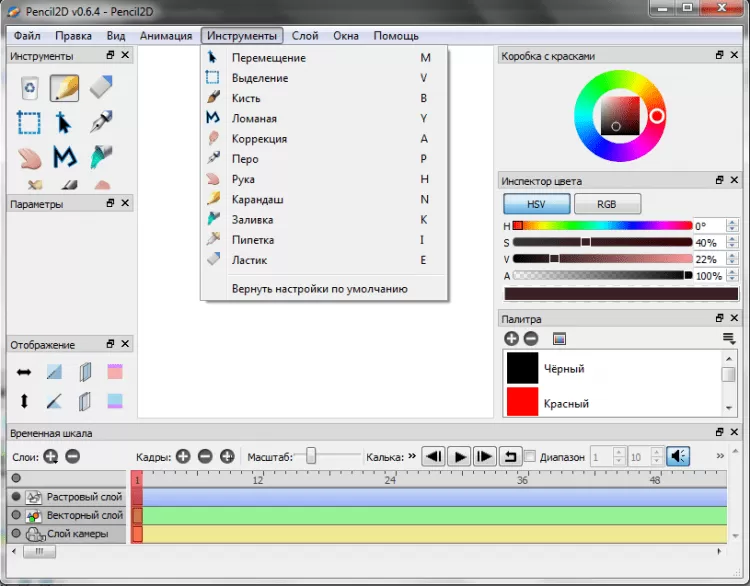This screenshot has height=586, width=750.
Task: Open the Анимация menu
Action: (x=166, y=35)
